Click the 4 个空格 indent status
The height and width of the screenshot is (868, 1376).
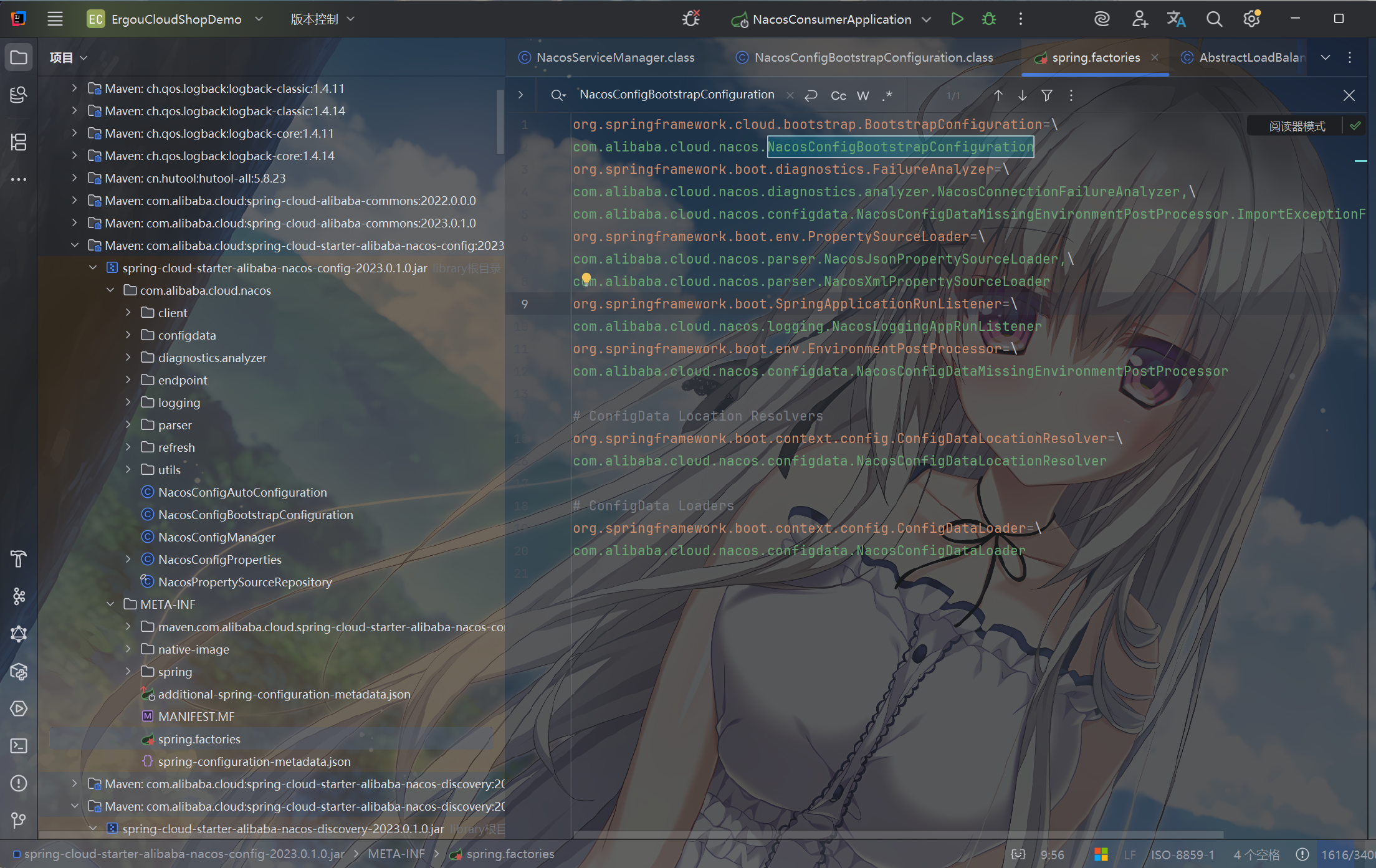(x=1256, y=855)
